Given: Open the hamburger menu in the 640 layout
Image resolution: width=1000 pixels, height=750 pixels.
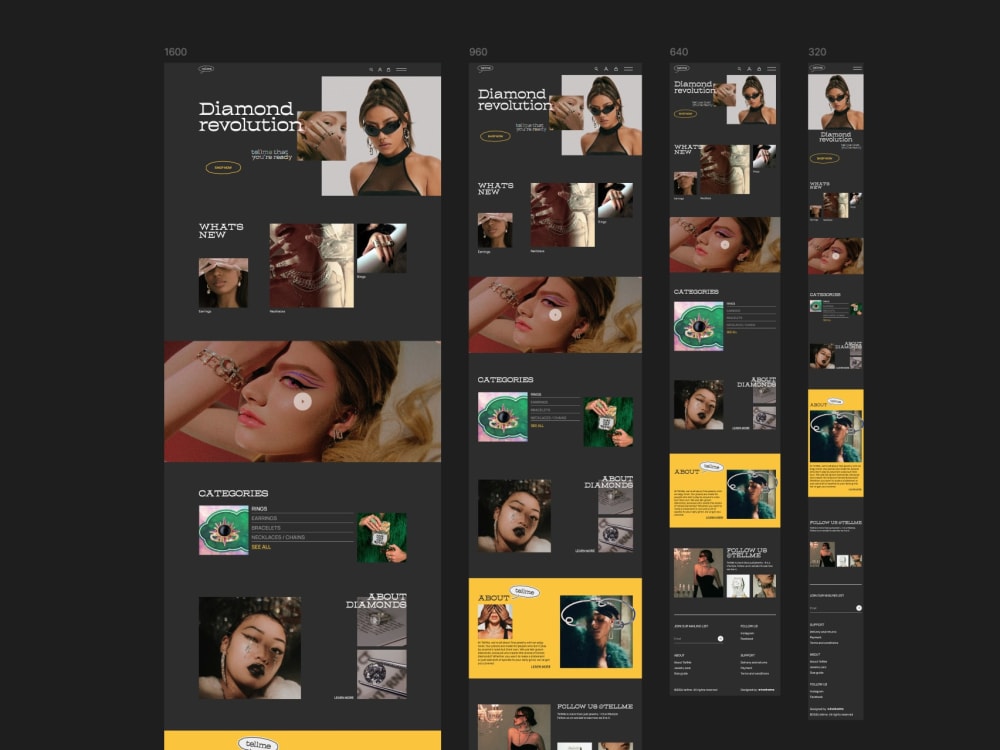Looking at the screenshot, I should tap(772, 69).
